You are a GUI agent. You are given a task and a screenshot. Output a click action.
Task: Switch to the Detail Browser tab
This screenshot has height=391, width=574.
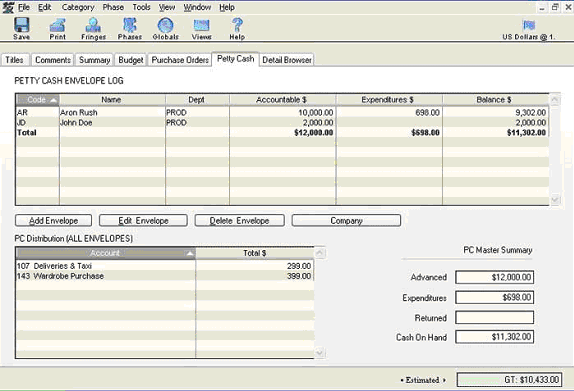pyautogui.click(x=287, y=60)
